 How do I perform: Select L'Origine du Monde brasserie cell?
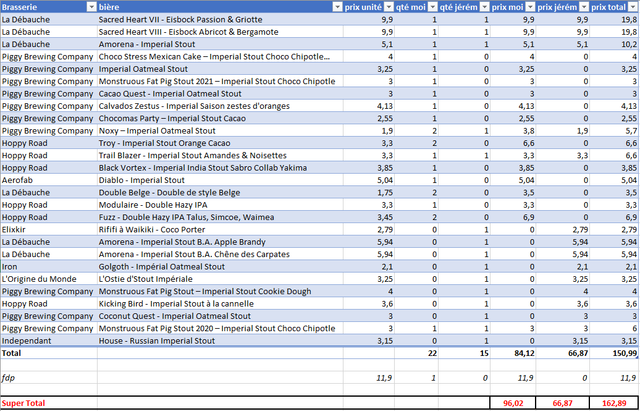pyautogui.click(x=49, y=279)
